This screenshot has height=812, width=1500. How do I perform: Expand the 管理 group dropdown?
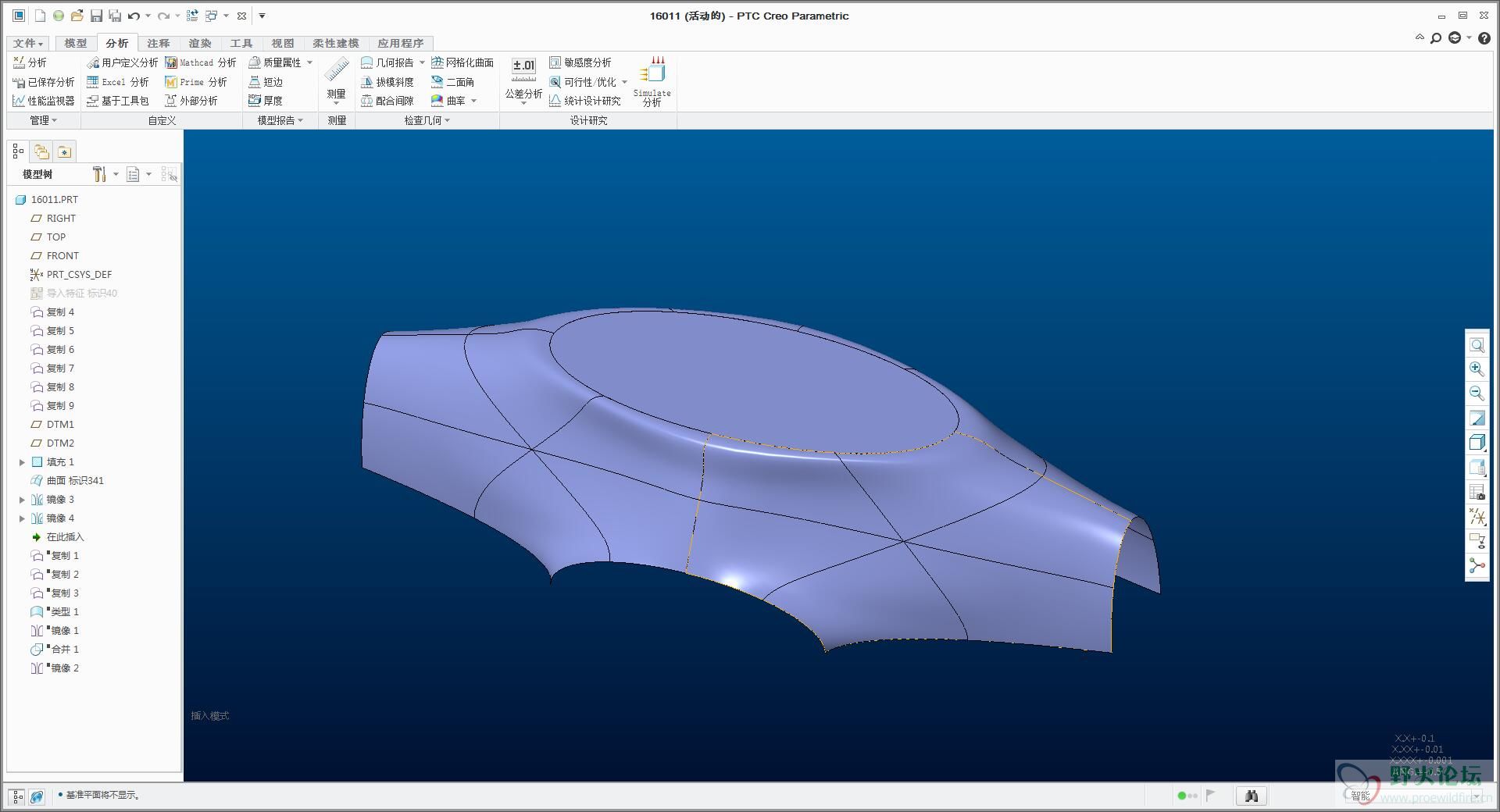44,120
